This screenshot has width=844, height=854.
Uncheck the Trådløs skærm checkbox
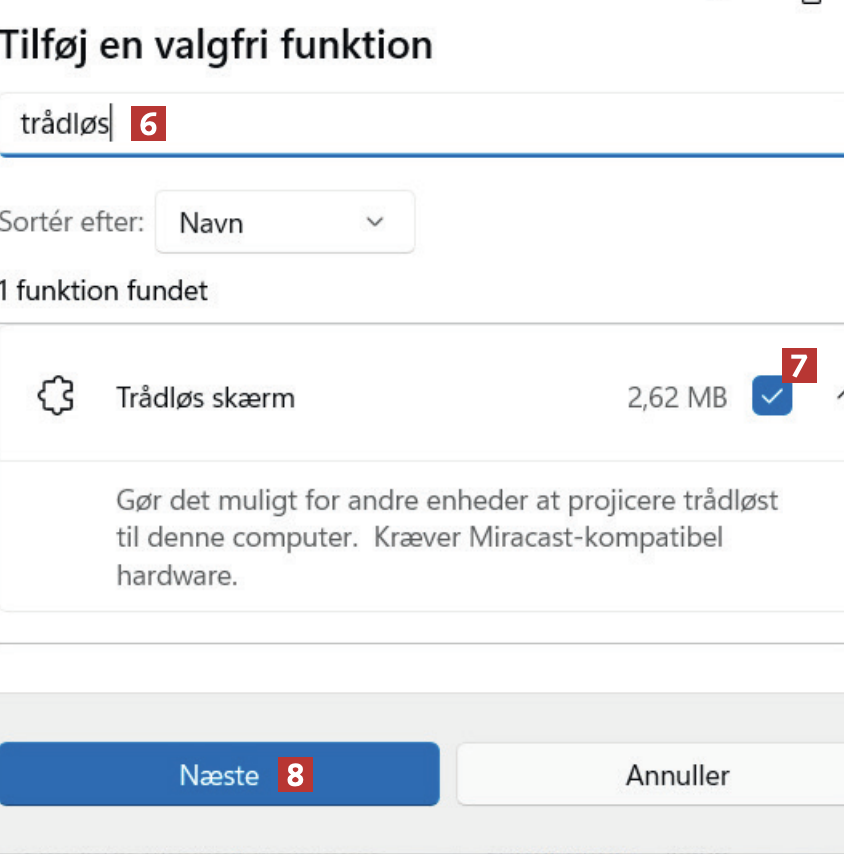click(x=771, y=398)
